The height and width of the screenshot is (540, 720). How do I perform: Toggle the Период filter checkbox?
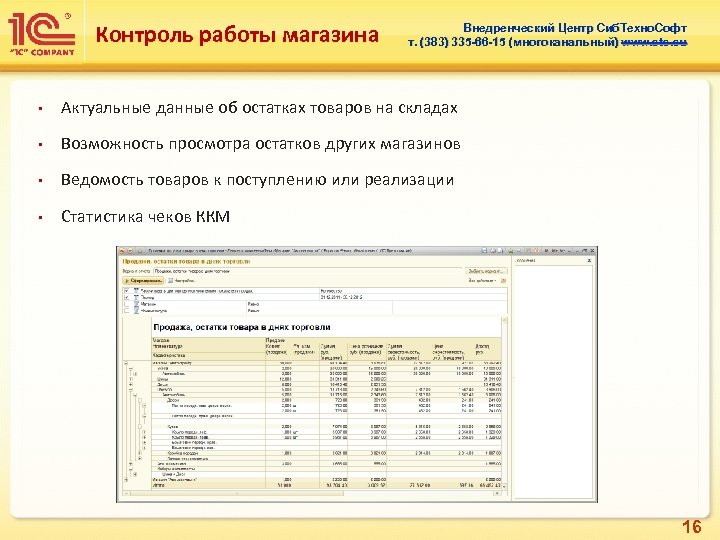(x=127, y=297)
